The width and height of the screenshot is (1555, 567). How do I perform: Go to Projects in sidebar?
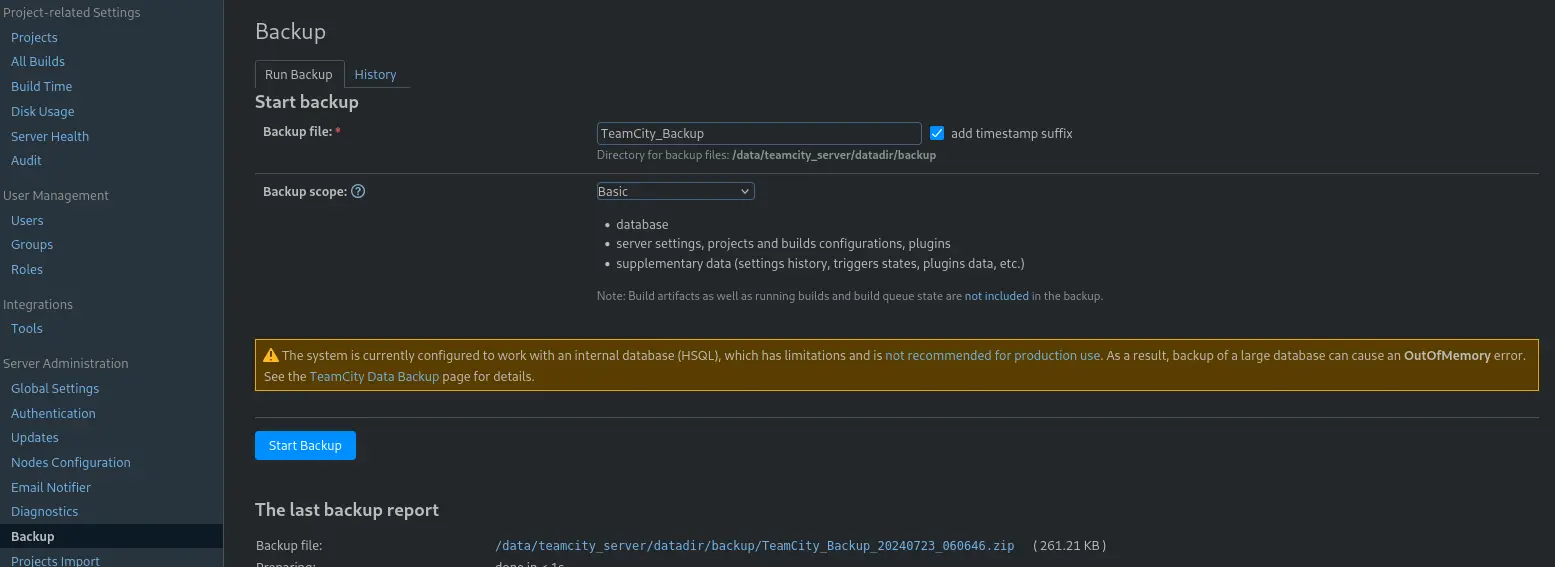click(34, 37)
